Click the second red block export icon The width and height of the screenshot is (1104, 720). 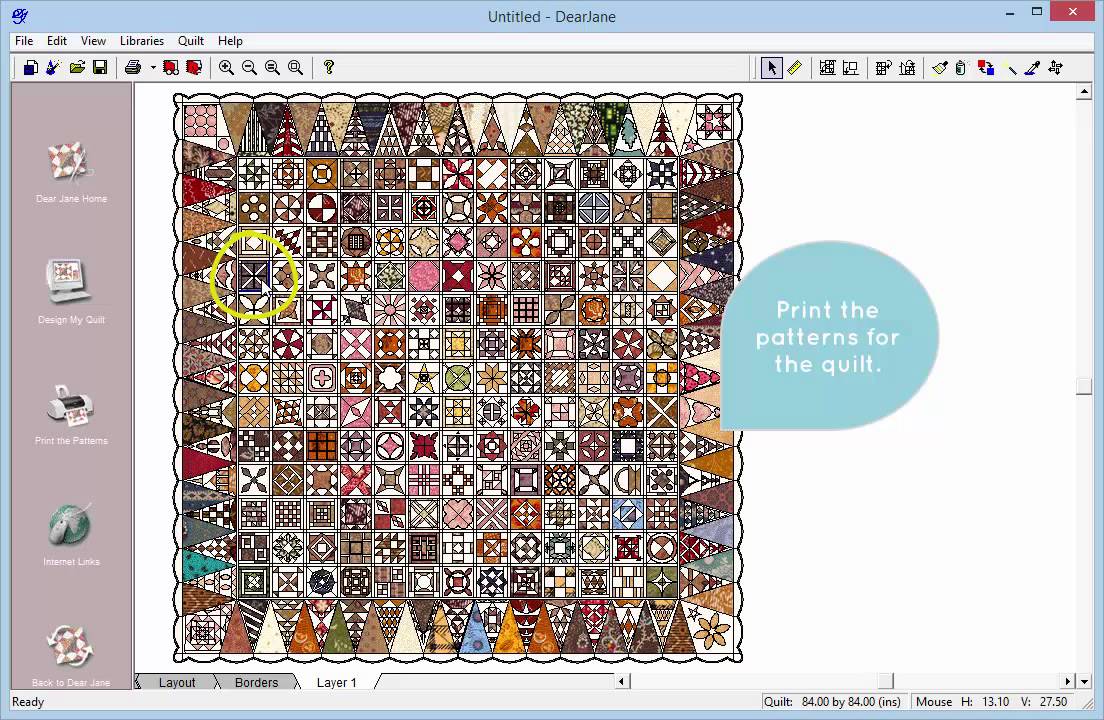194,68
